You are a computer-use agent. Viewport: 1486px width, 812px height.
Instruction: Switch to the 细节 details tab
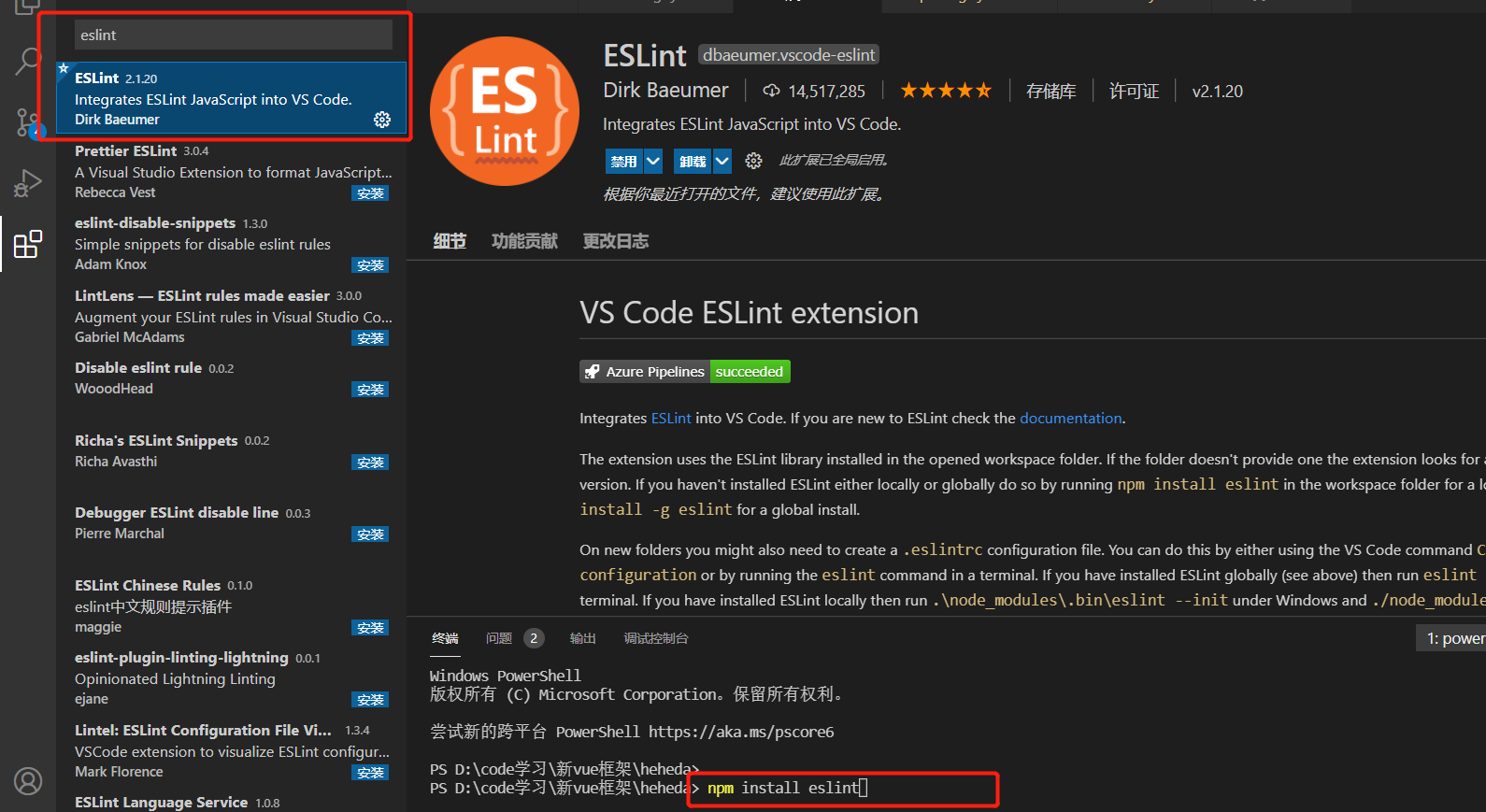coord(450,241)
